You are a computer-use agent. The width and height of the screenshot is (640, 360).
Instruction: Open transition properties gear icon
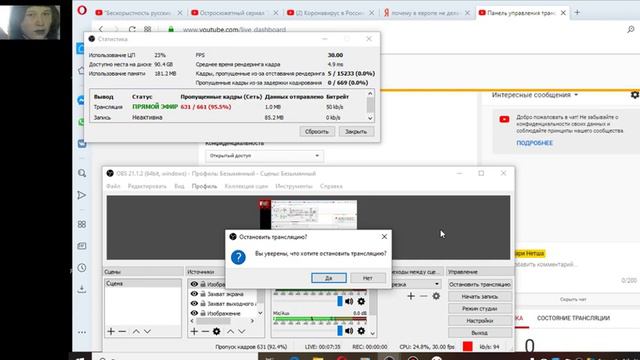[436, 296]
